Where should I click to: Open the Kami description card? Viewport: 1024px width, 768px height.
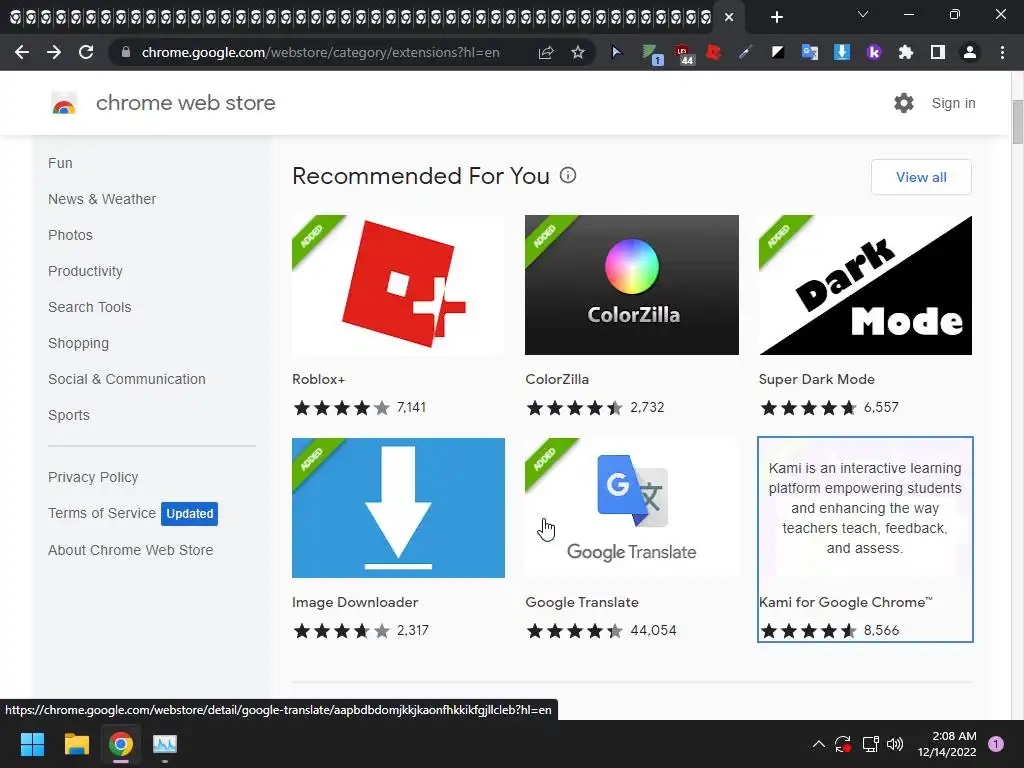[865, 507]
